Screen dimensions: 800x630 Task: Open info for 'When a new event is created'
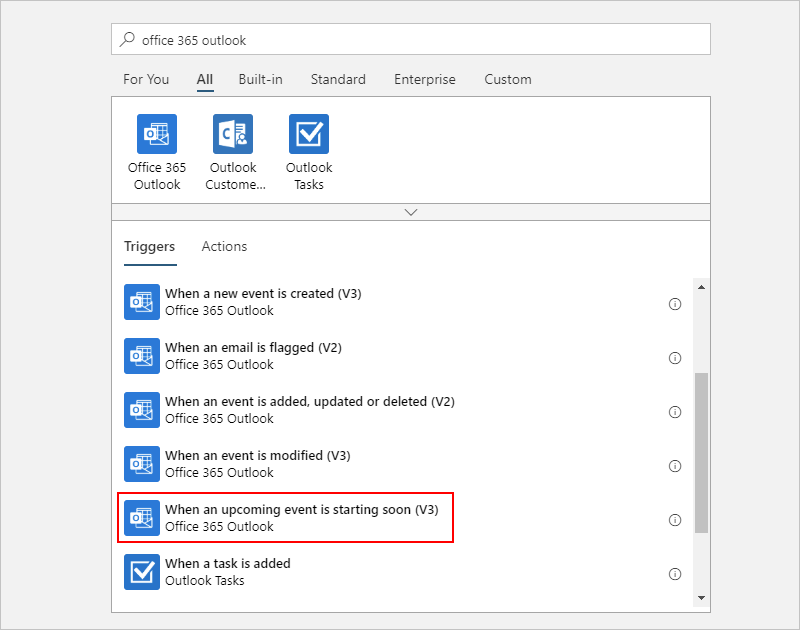click(674, 304)
